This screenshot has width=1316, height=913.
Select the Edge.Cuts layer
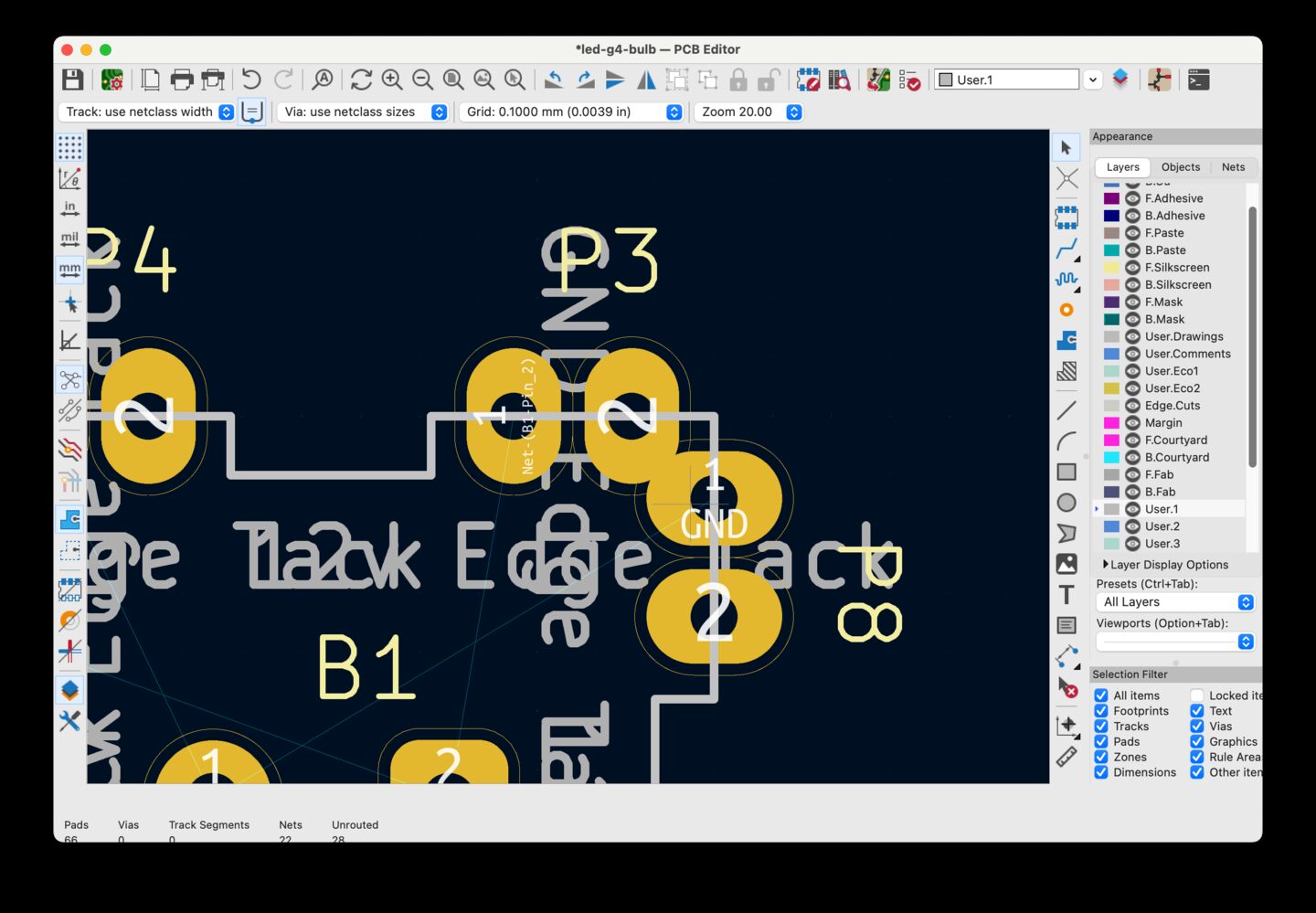[x=1173, y=406]
